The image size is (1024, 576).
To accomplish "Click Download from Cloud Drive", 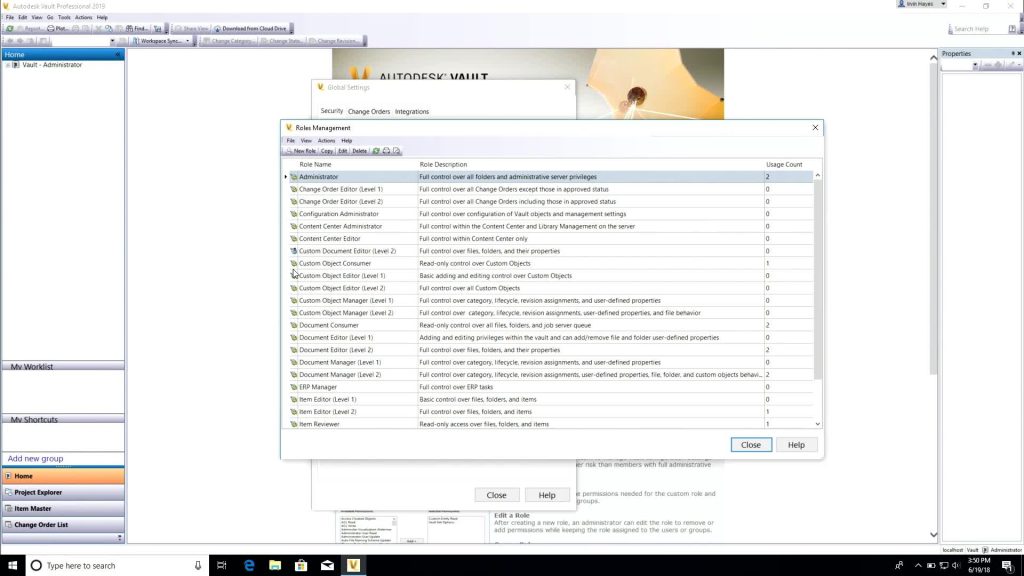I will pos(253,27).
